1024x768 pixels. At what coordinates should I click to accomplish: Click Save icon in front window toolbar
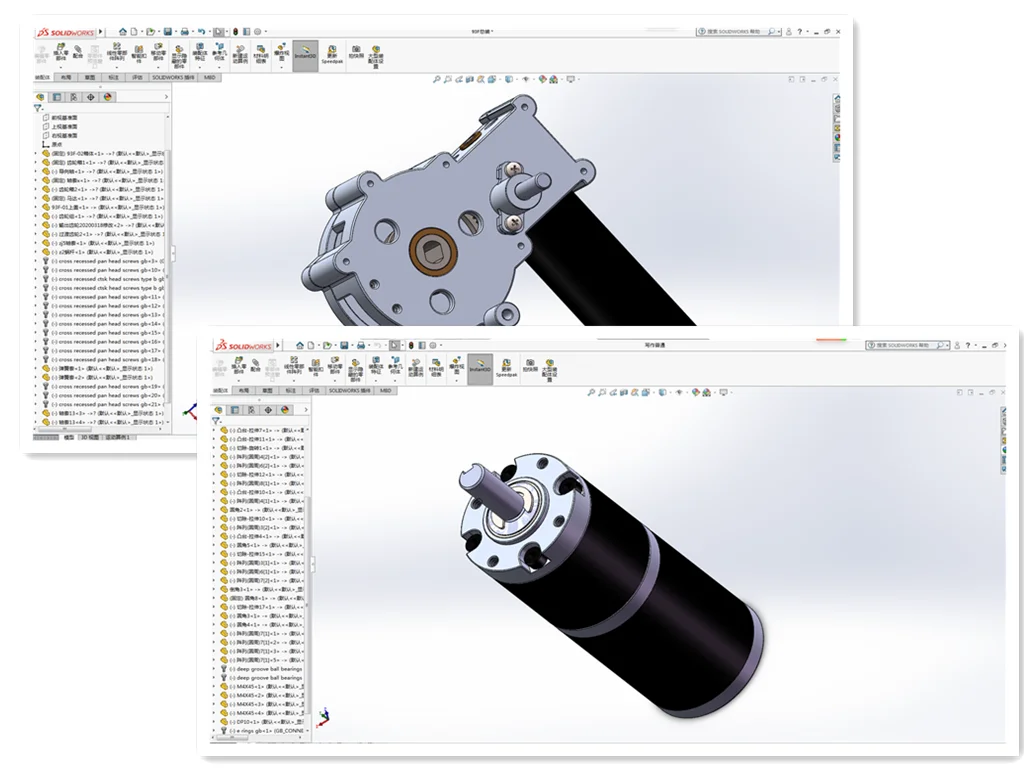[344, 345]
